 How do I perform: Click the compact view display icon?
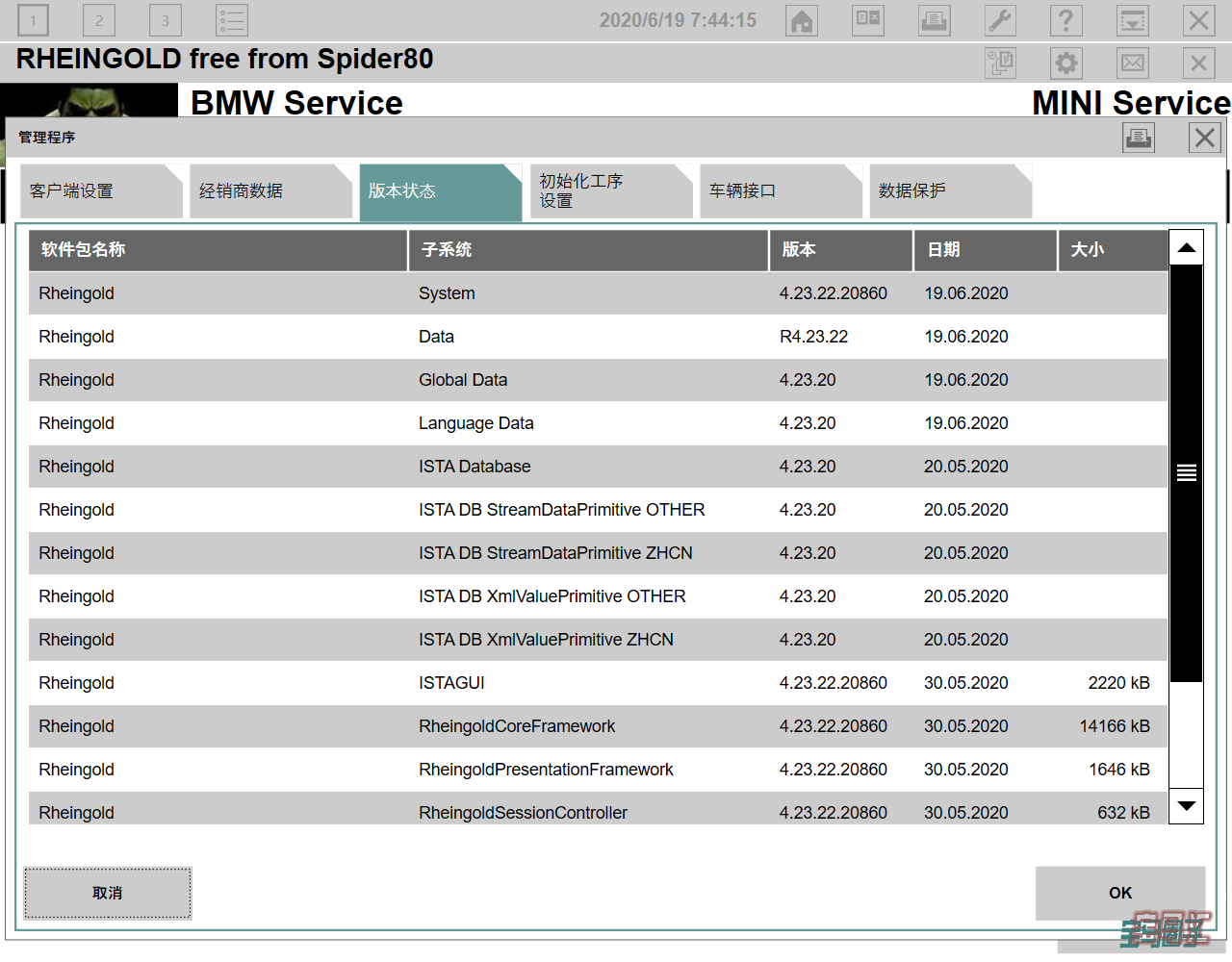tap(868, 20)
